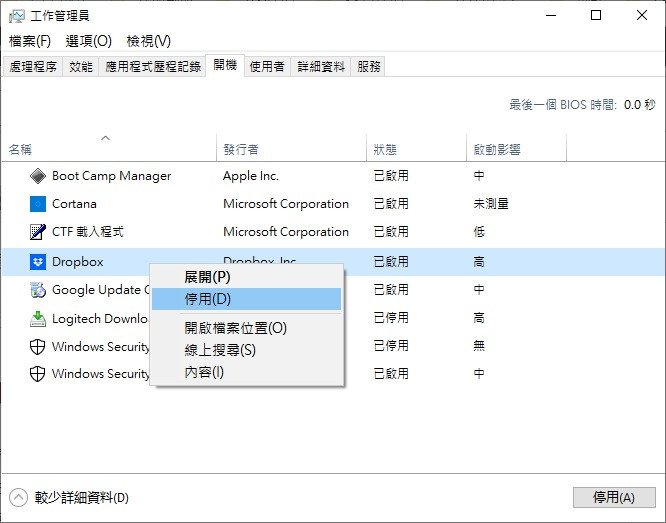Viewport: 666px width, 523px height.
Task: Open the 檢視(V) menu
Action: click(149, 41)
